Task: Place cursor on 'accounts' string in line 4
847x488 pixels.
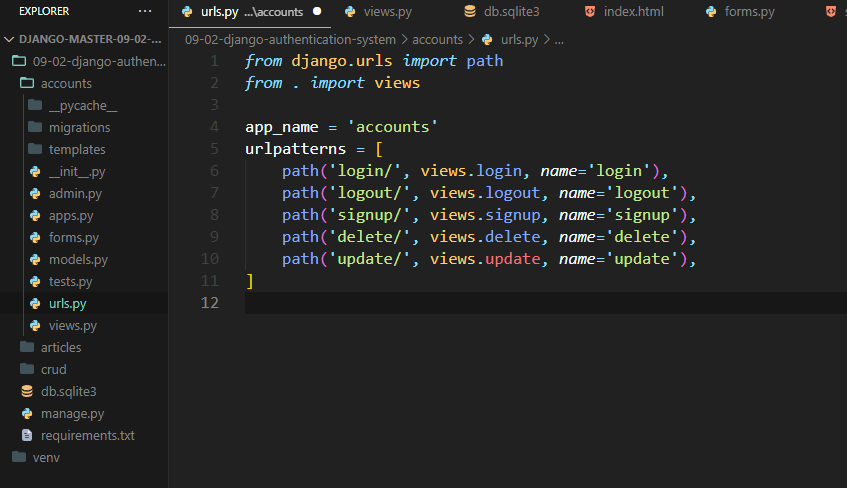Action: click(393, 126)
